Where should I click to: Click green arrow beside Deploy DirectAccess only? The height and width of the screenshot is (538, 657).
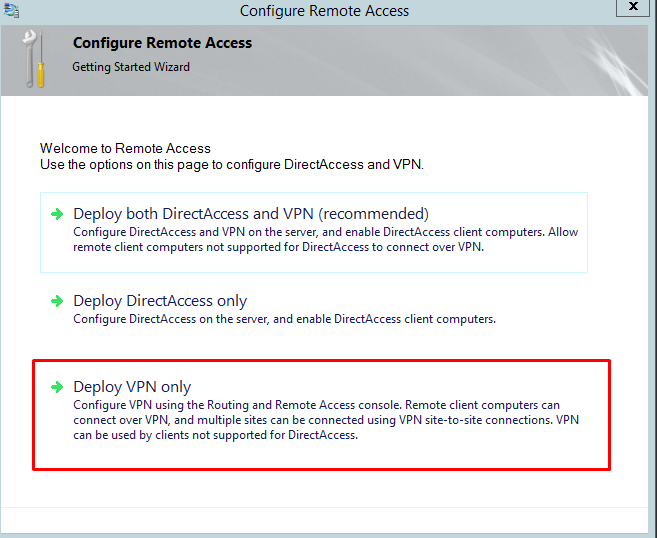point(57,301)
